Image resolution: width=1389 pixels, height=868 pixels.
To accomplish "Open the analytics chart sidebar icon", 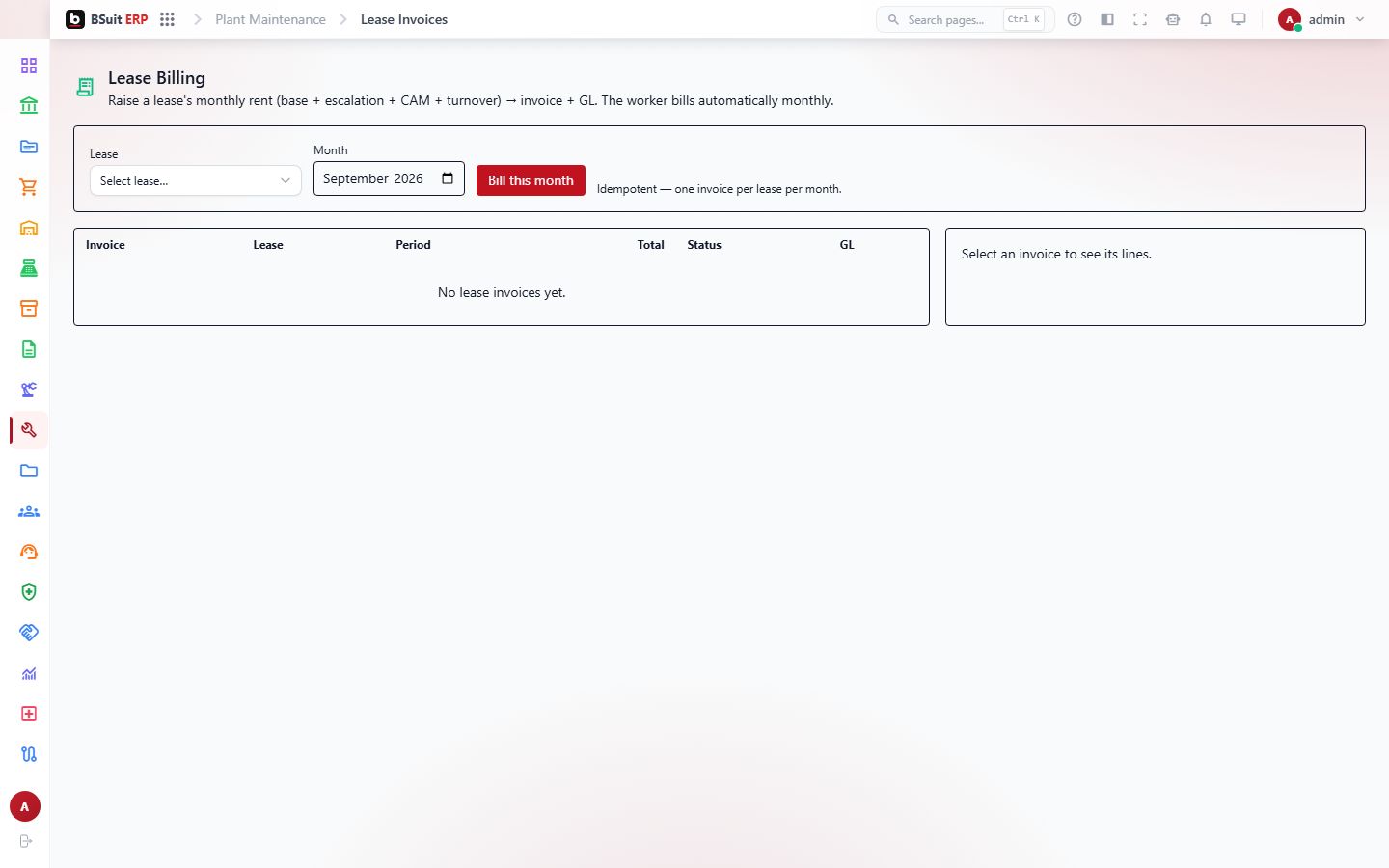I will pyautogui.click(x=29, y=673).
